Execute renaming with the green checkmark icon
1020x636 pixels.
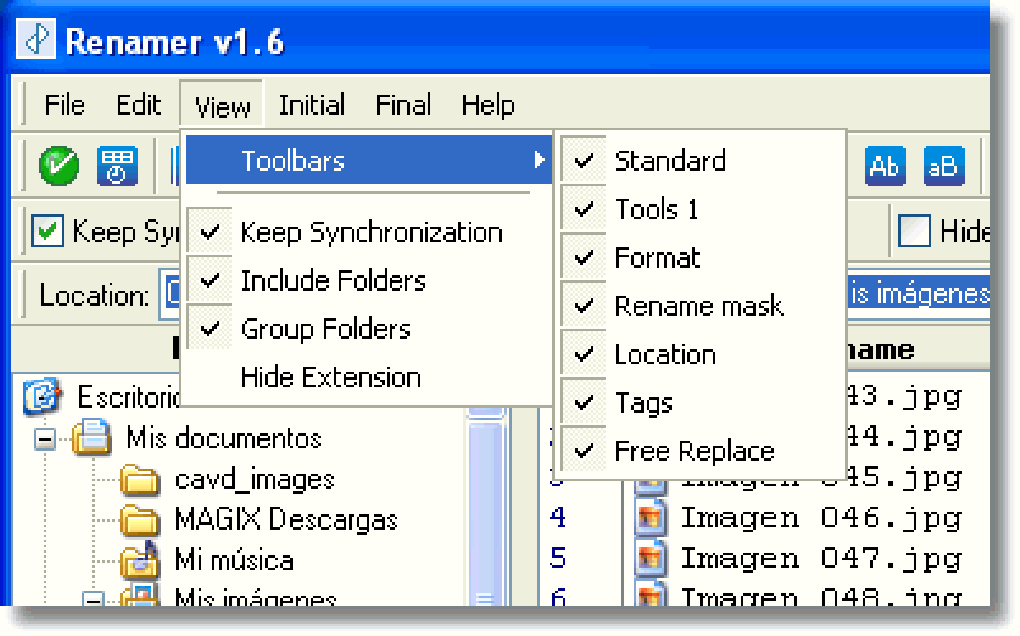[58, 165]
